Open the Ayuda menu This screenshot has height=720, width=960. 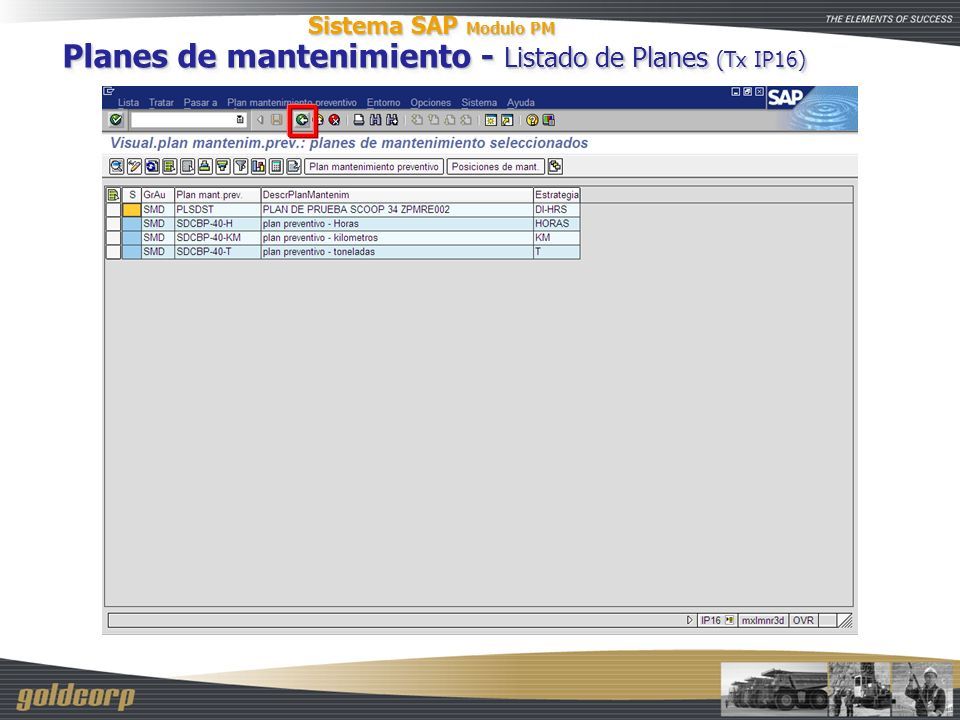click(x=520, y=102)
